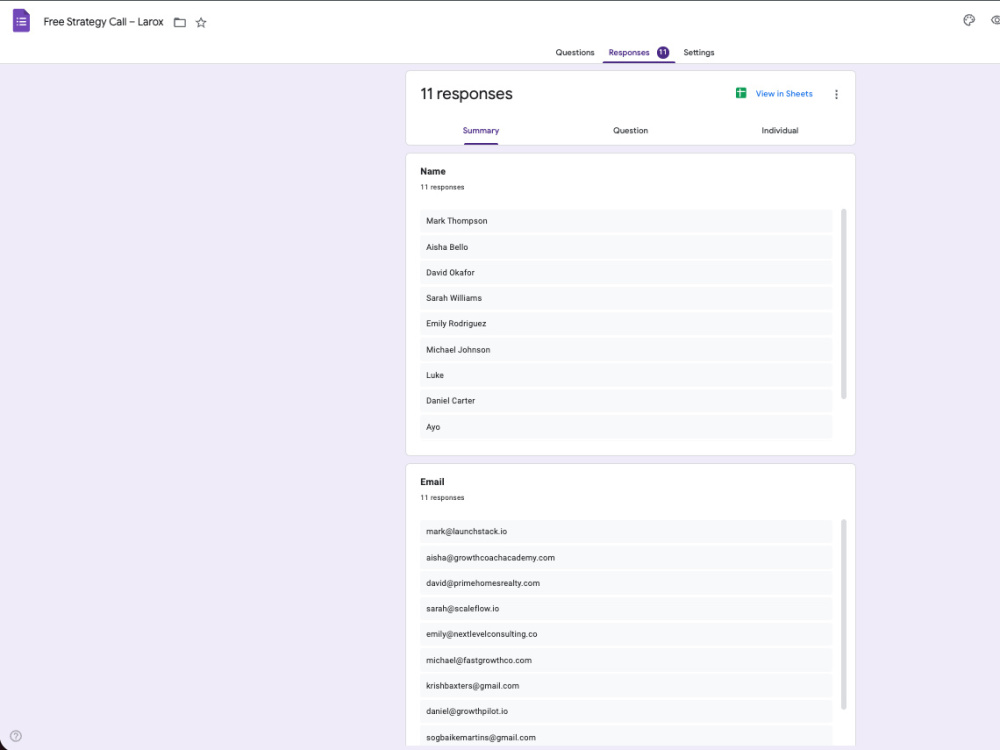Click the name Mark Thompson

[457, 221]
